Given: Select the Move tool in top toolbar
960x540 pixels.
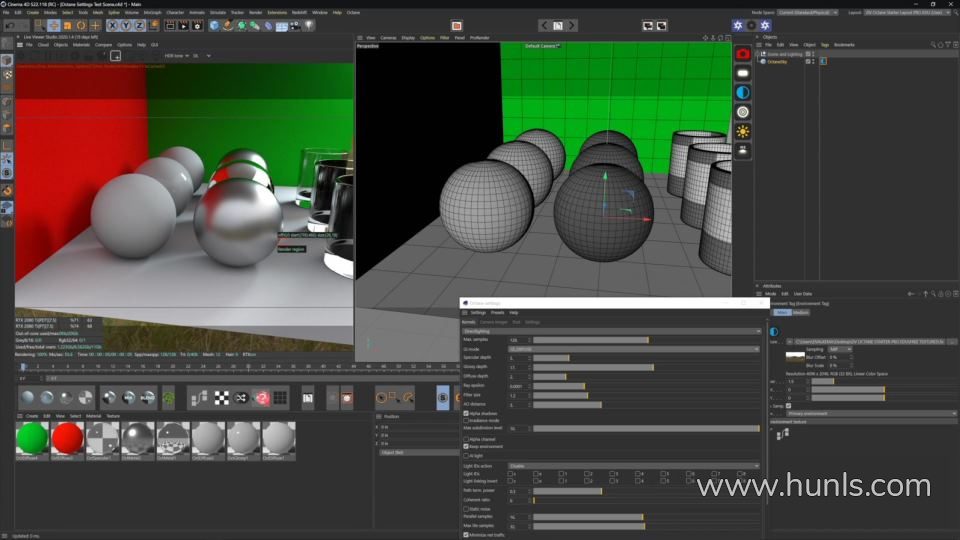Looking at the screenshot, I should [x=53, y=25].
